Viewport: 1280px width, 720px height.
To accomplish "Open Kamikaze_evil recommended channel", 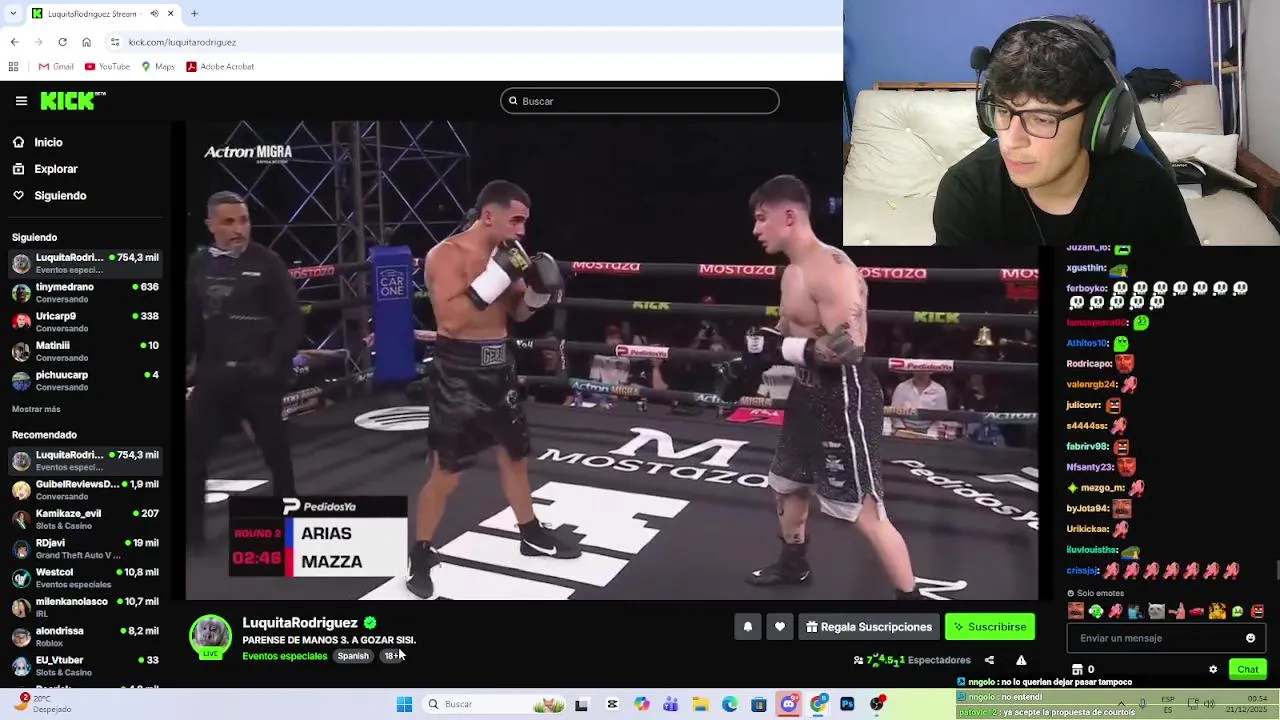I will [x=86, y=519].
